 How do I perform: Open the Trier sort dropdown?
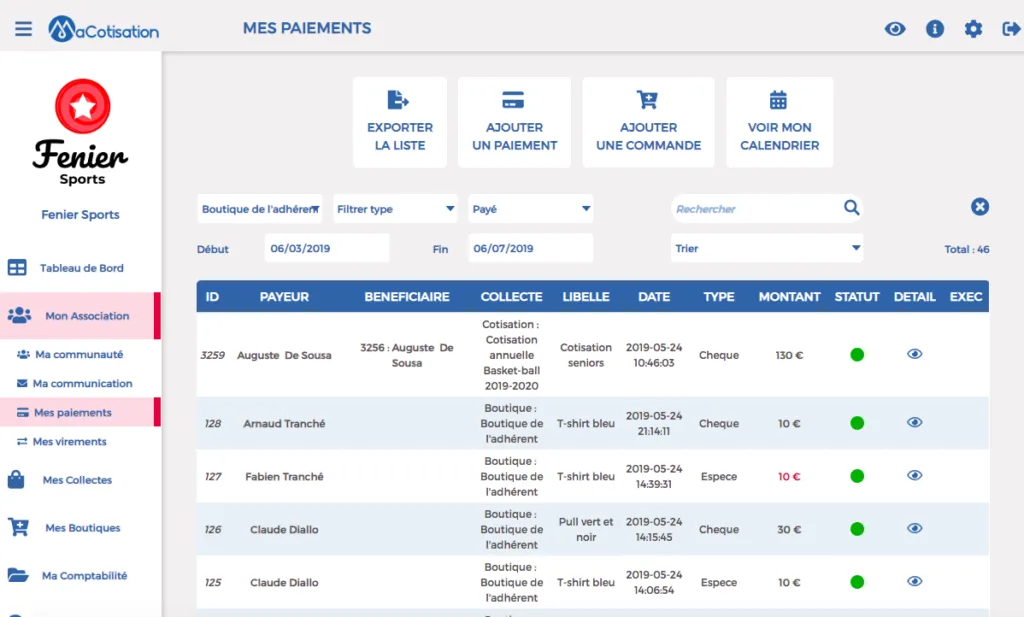tap(767, 248)
